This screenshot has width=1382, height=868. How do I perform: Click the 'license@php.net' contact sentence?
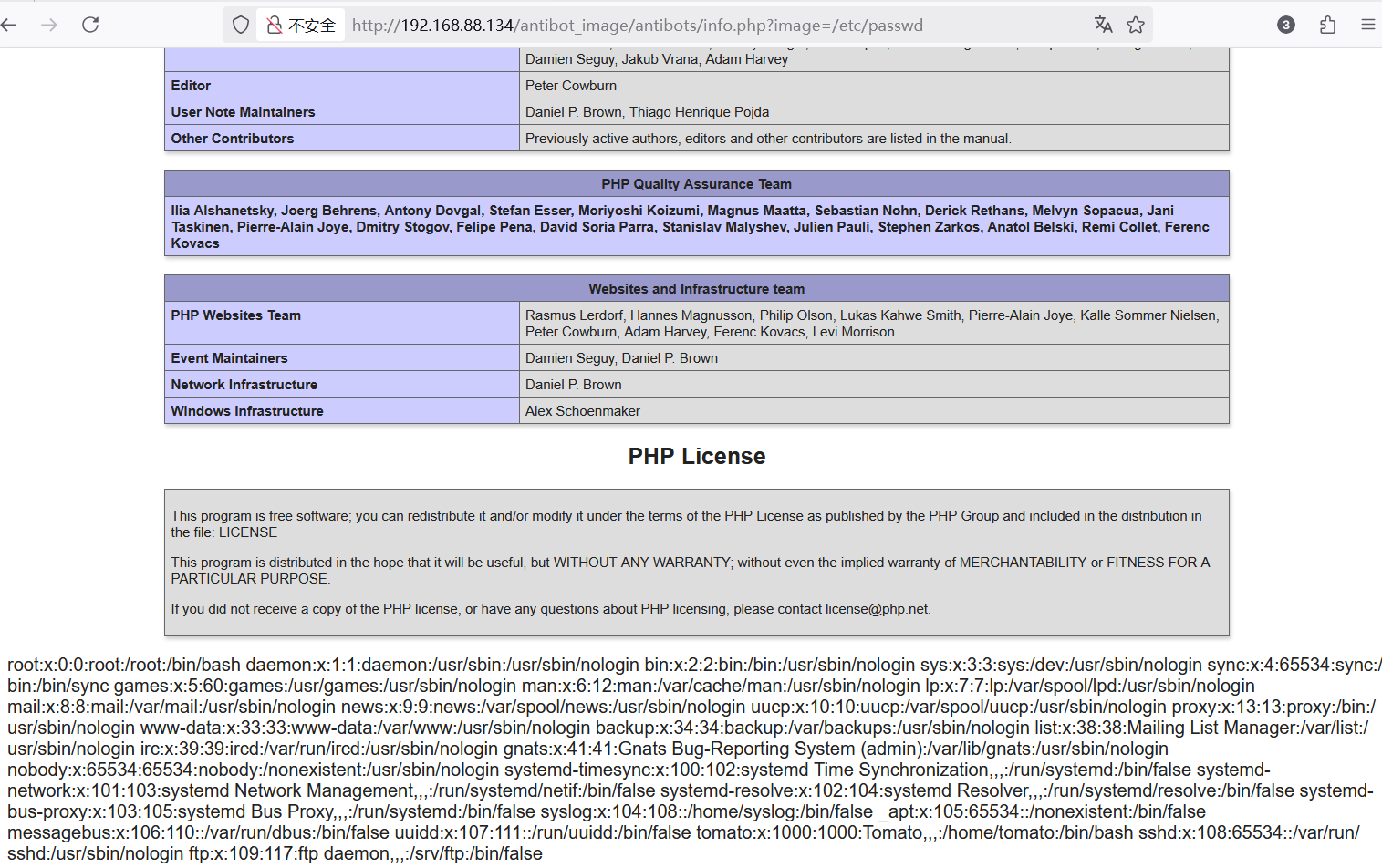(x=551, y=609)
